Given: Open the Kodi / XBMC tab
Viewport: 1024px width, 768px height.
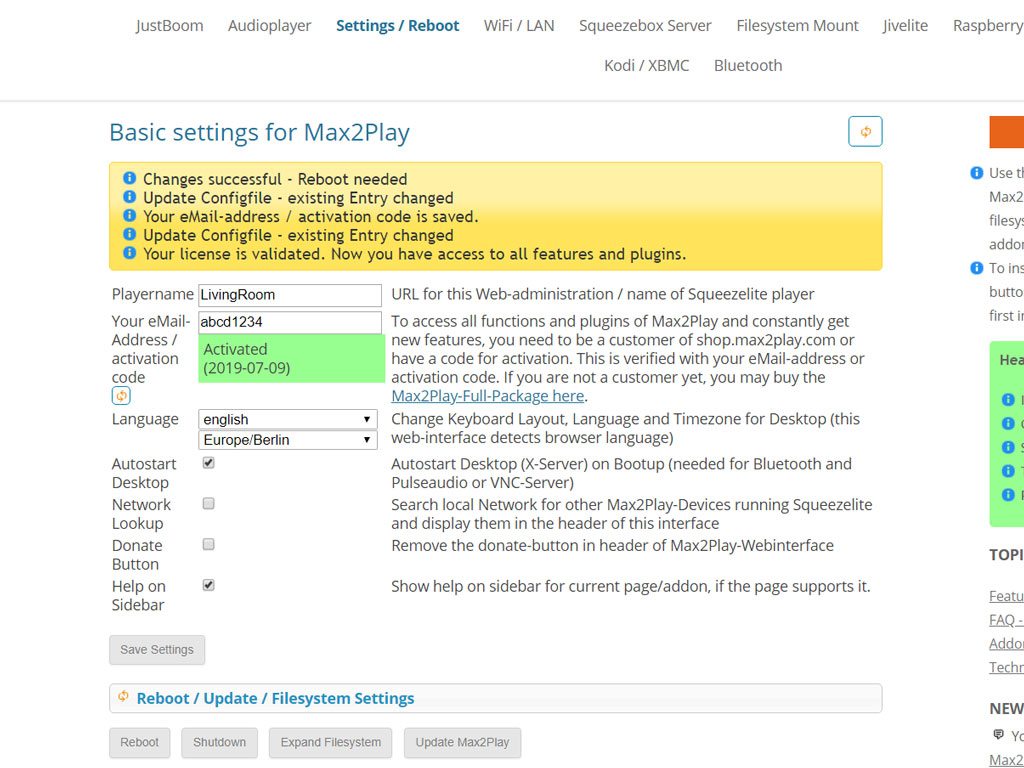Looking at the screenshot, I should tap(647, 65).
